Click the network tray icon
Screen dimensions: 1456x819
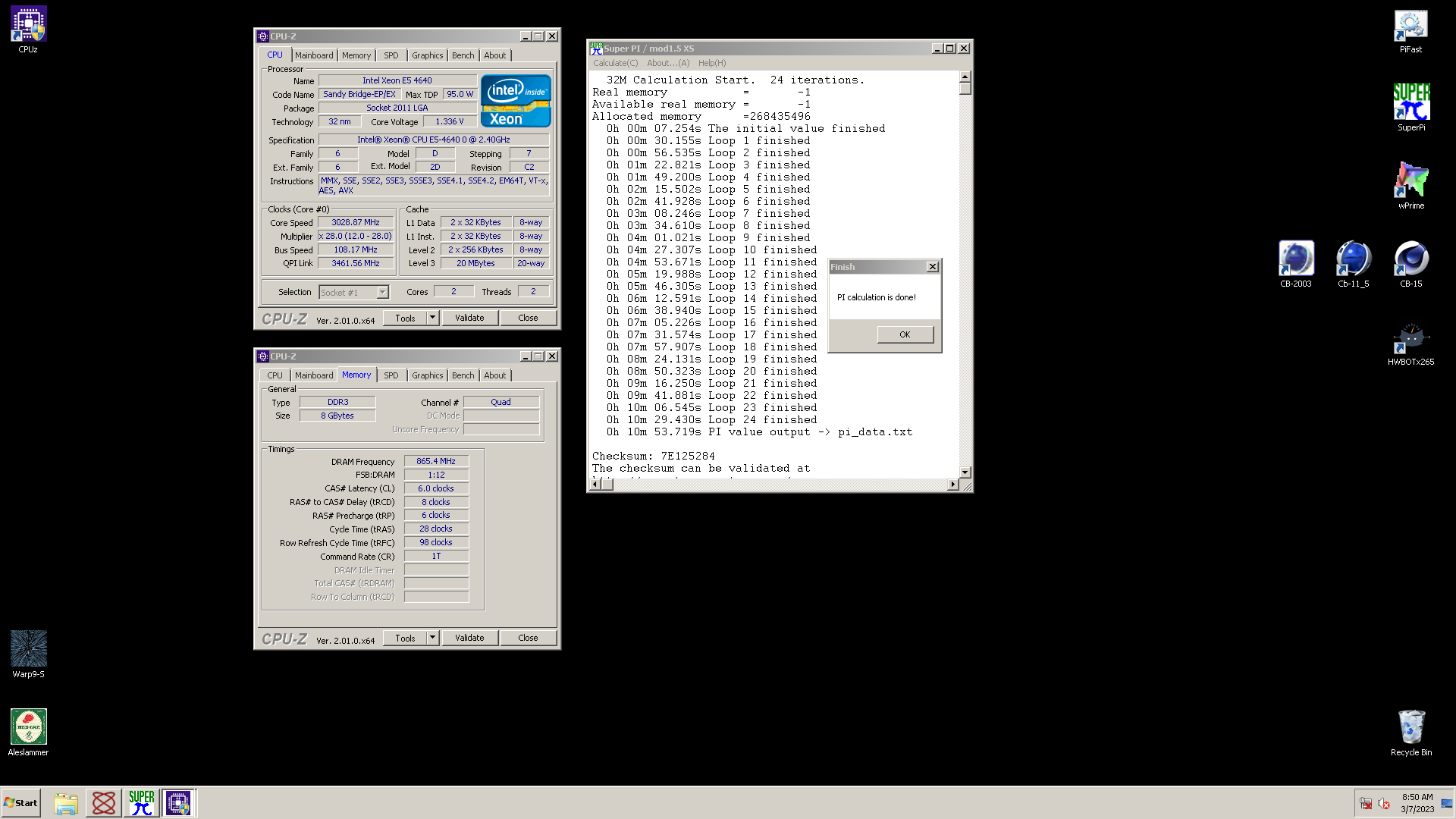coord(1366,804)
